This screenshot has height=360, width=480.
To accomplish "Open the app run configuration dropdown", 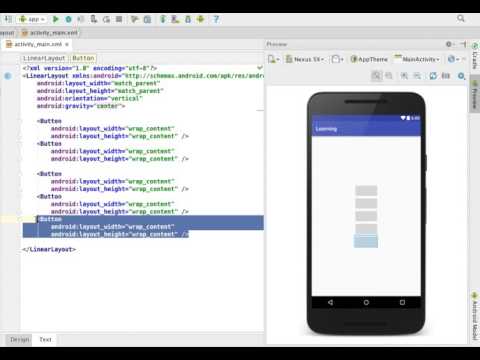I will [x=32, y=19].
